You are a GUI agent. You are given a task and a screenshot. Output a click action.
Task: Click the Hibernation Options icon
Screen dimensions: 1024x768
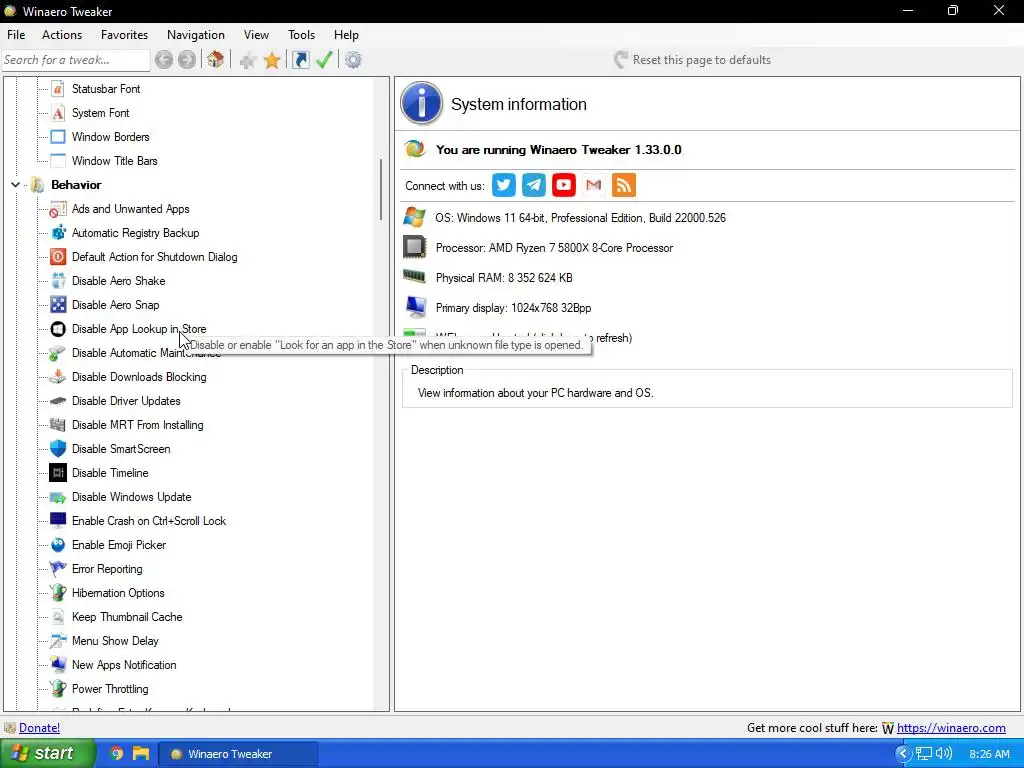point(58,593)
